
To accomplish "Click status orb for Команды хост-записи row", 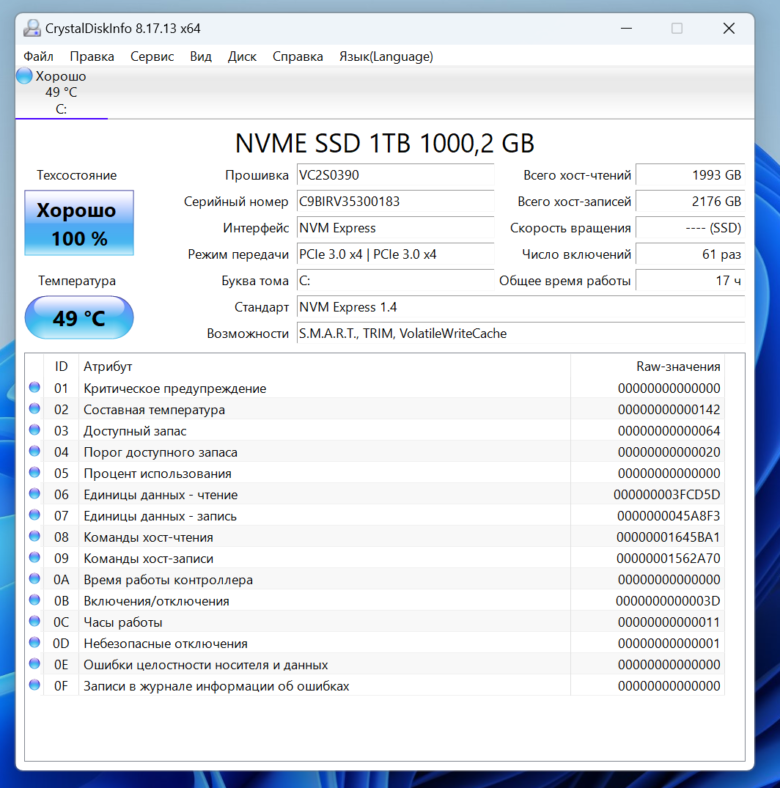I will (x=34, y=557).
